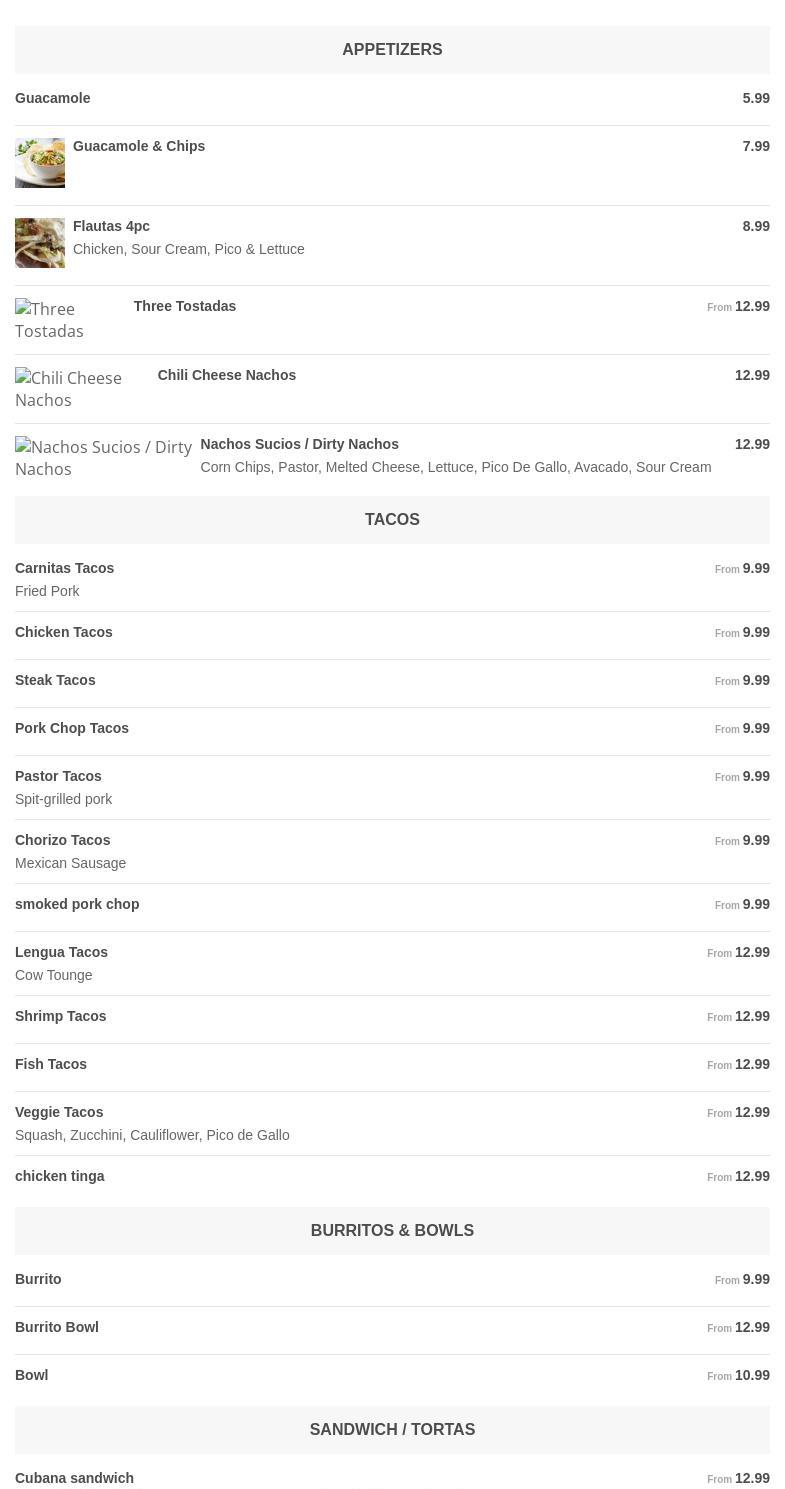Open the Pastor Tacos menu entry
Viewport: 785px width, 1489px height.
click(58, 776)
